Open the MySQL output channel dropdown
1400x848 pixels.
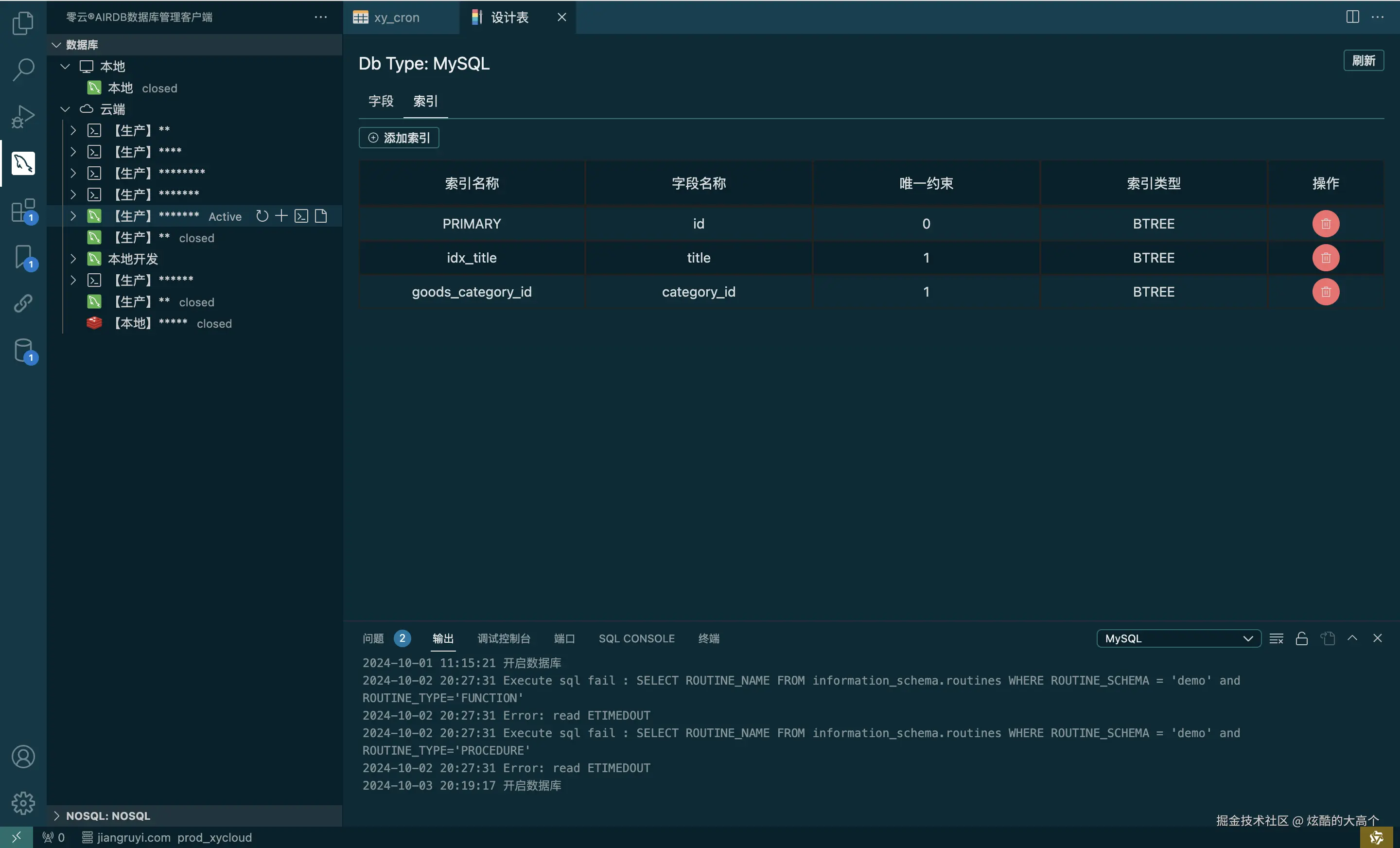(1178, 638)
